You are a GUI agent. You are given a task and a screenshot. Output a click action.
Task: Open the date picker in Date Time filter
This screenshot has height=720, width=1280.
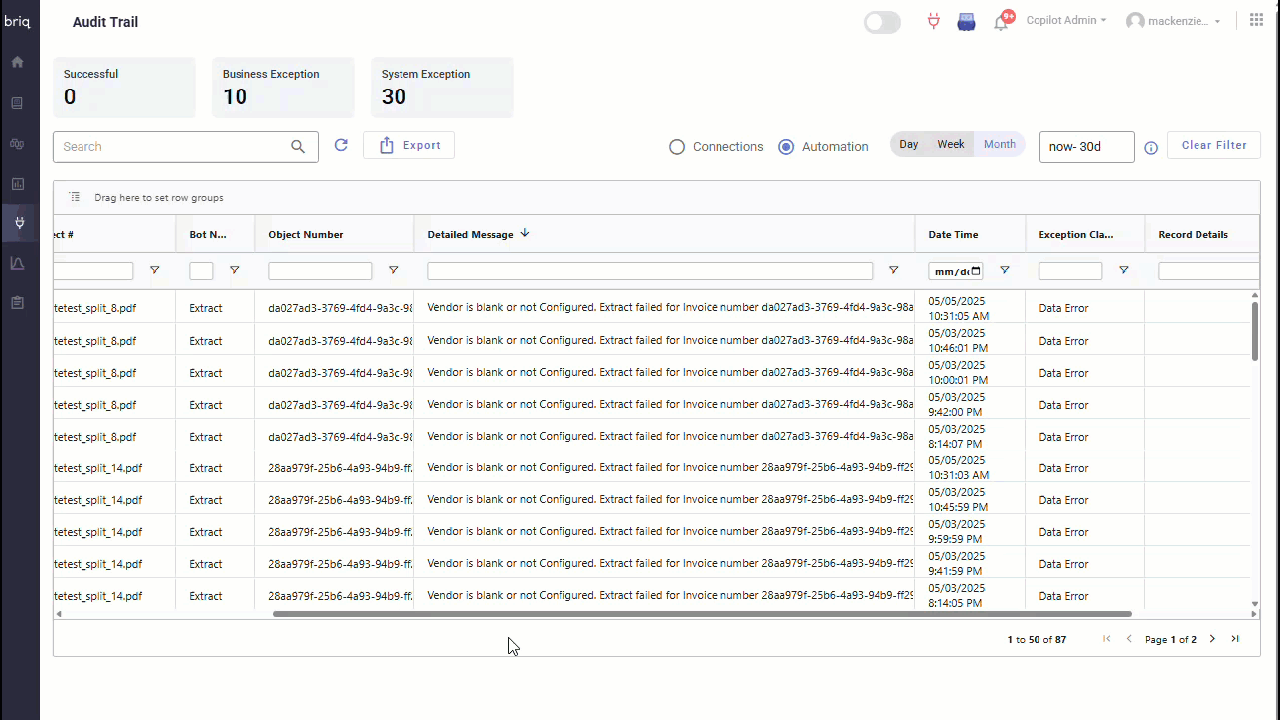[976, 271]
